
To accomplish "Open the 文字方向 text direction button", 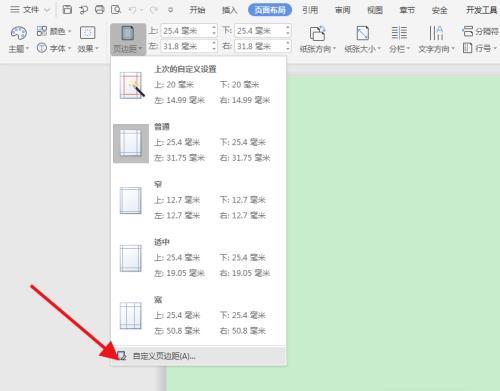I will point(436,39).
